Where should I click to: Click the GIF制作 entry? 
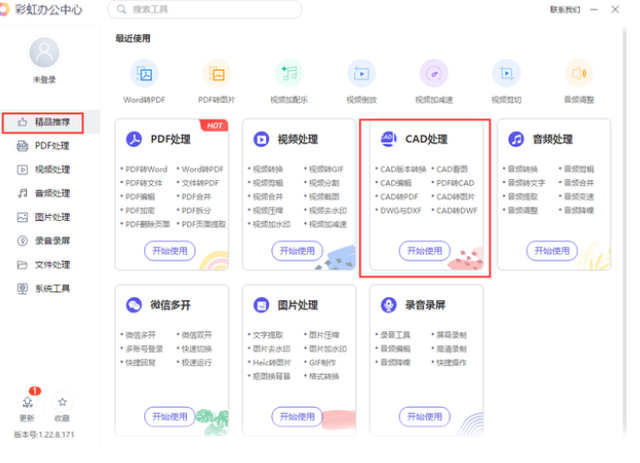(322, 363)
